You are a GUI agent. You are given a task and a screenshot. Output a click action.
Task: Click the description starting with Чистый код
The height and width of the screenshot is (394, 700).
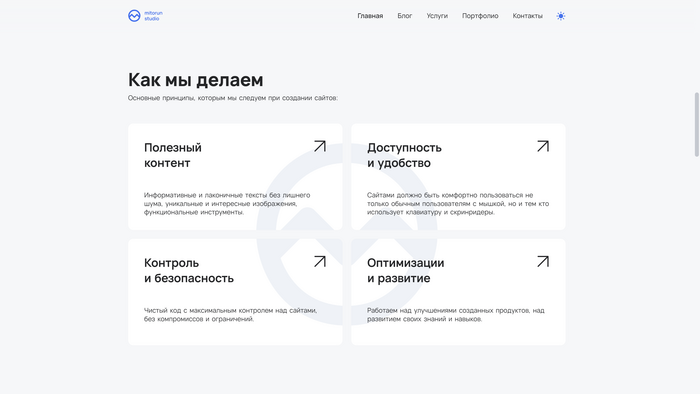coord(230,315)
